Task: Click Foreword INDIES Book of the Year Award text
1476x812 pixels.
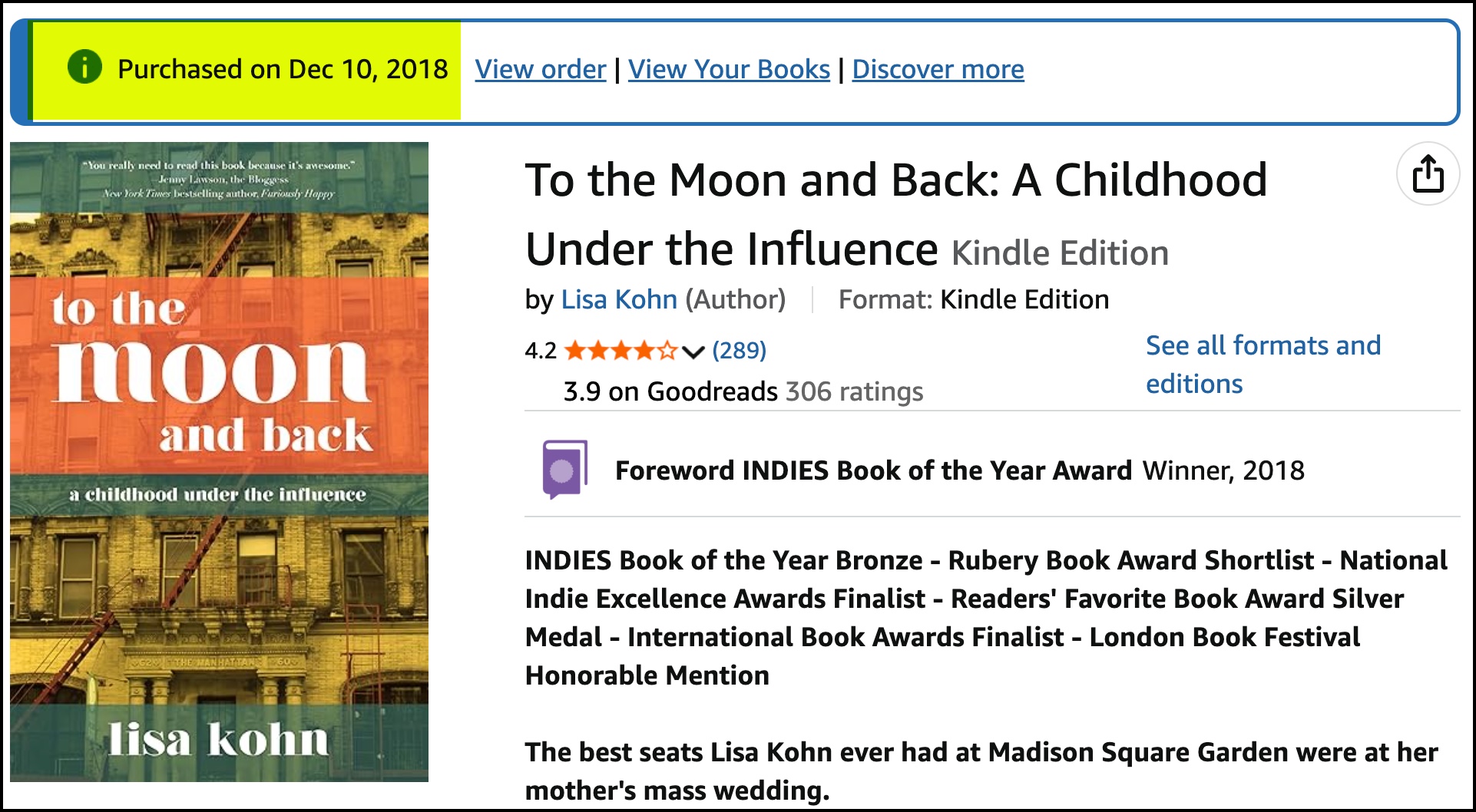Action: click(873, 470)
